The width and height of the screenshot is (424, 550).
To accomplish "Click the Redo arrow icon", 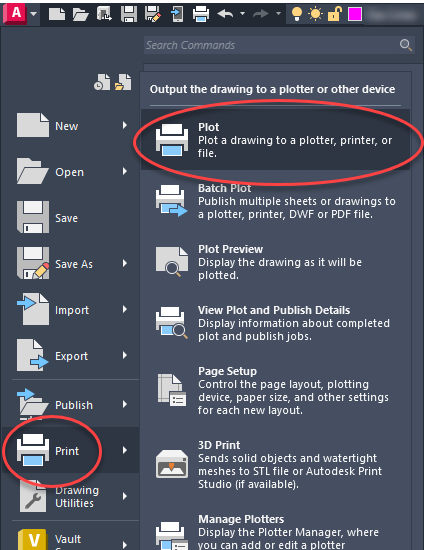I will [x=260, y=14].
